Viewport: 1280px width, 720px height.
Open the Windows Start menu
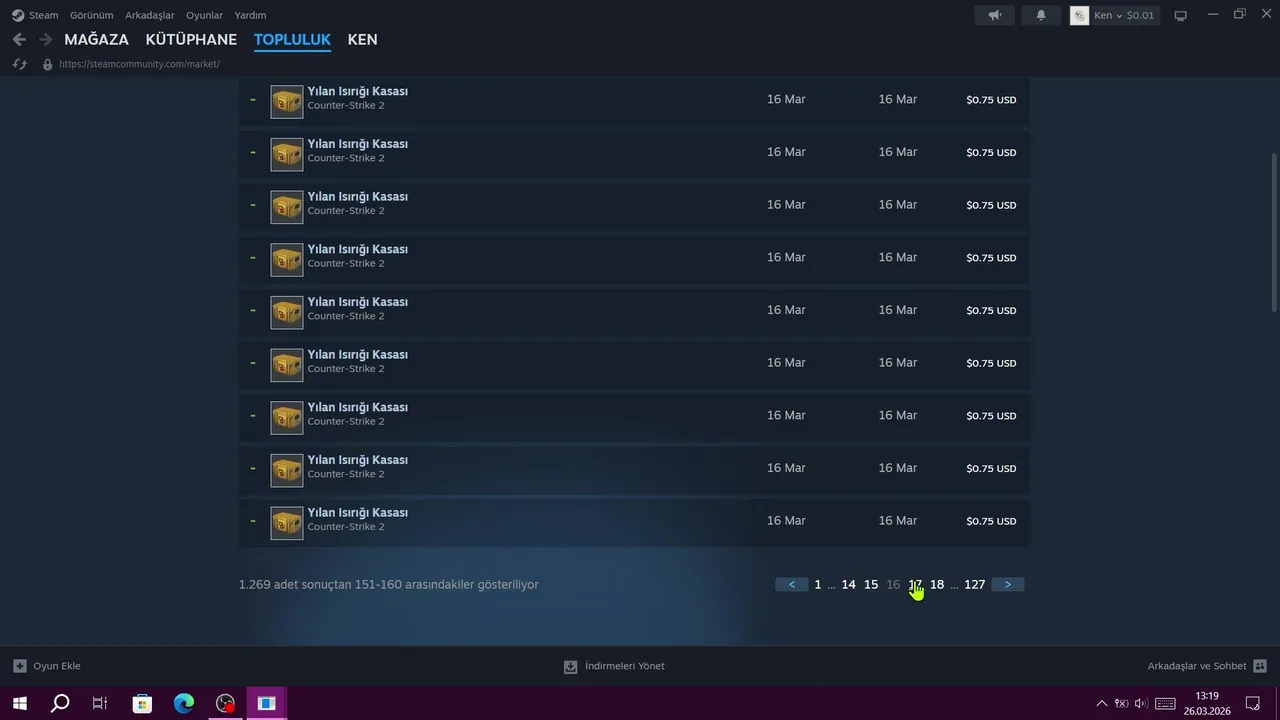[x=20, y=703]
